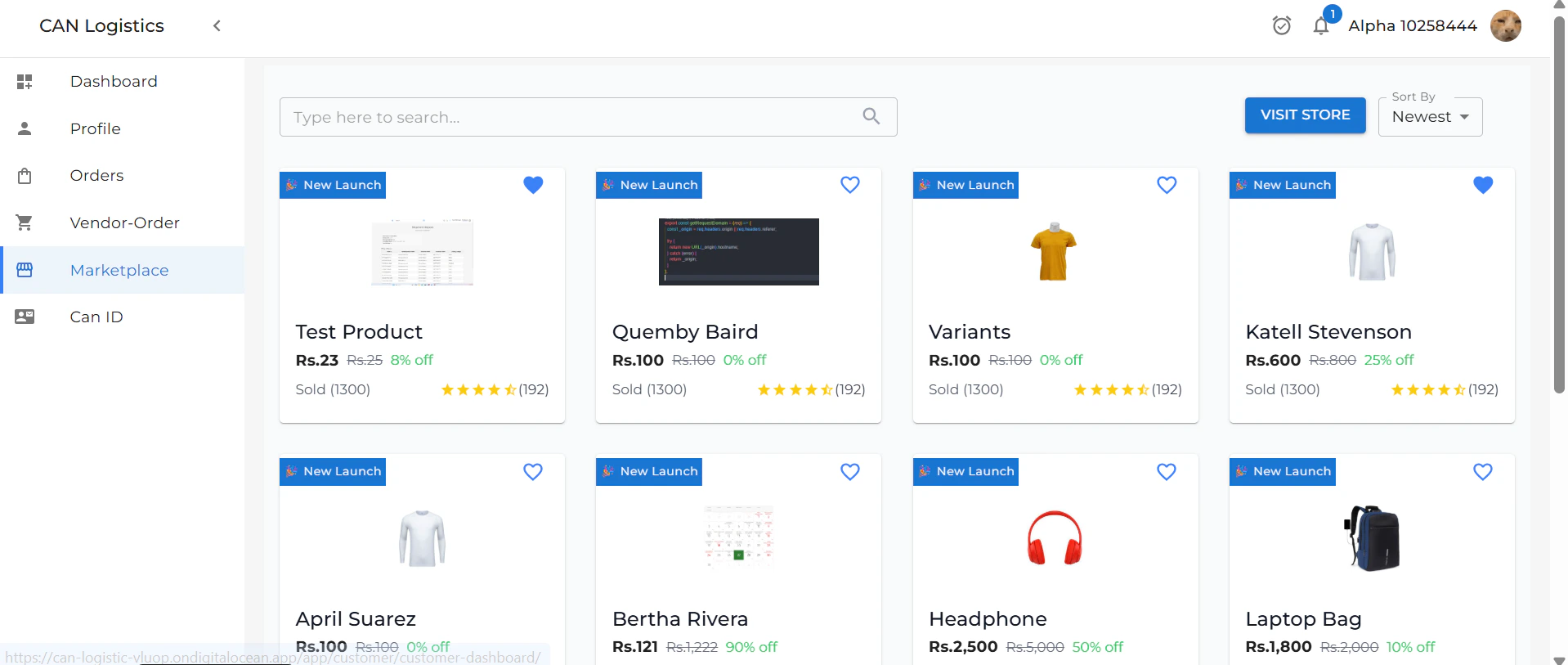1568x665 pixels.
Task: Open the Laptop Bag backpack image
Action: point(1372,538)
